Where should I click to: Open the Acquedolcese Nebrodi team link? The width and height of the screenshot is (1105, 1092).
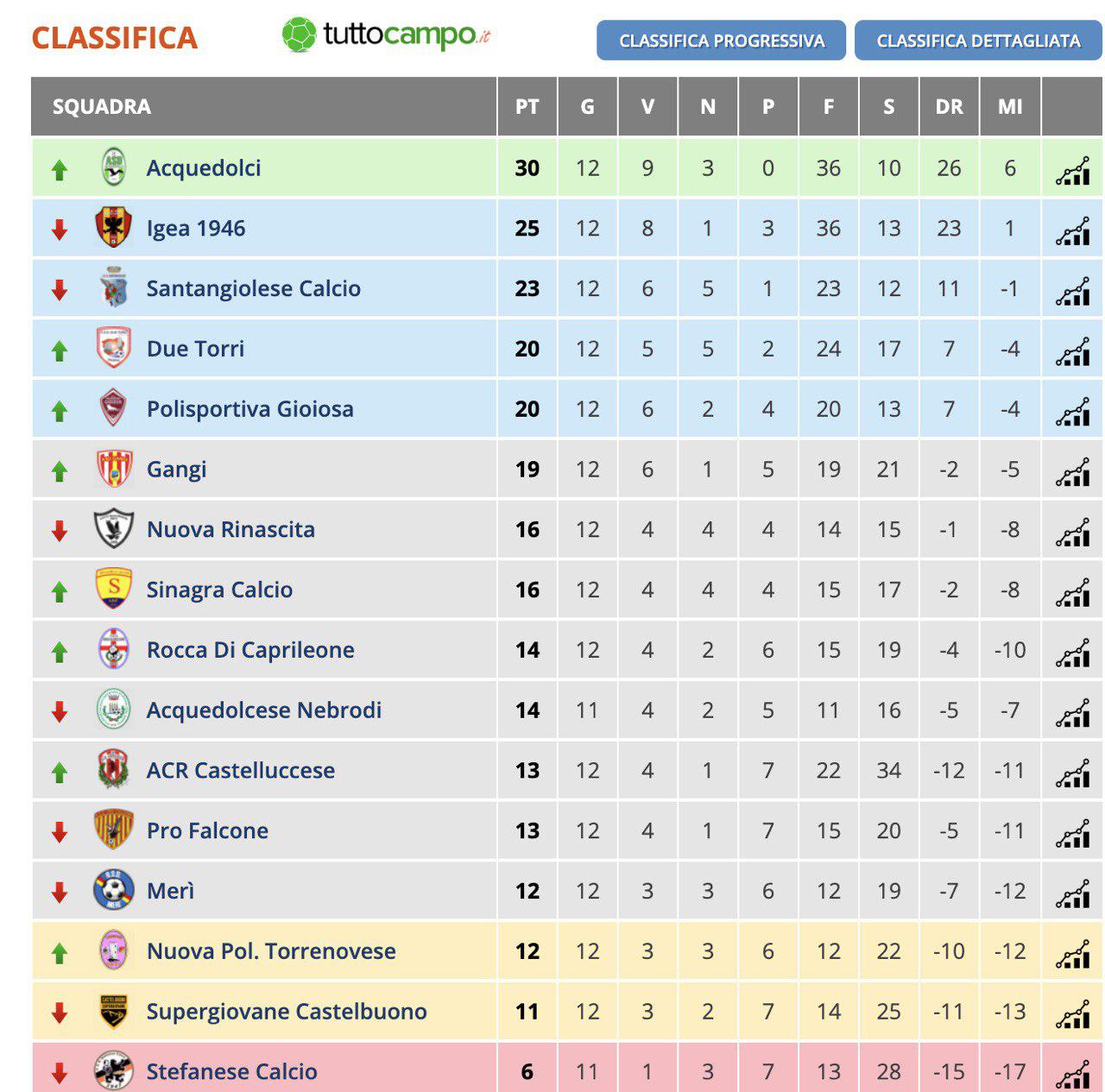pyautogui.click(x=263, y=710)
